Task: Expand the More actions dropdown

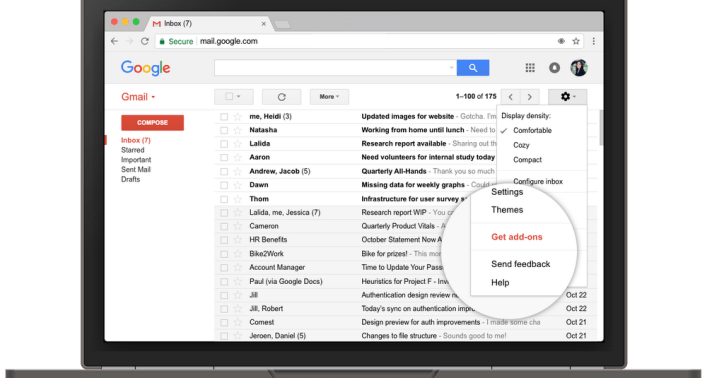Action: tap(329, 97)
